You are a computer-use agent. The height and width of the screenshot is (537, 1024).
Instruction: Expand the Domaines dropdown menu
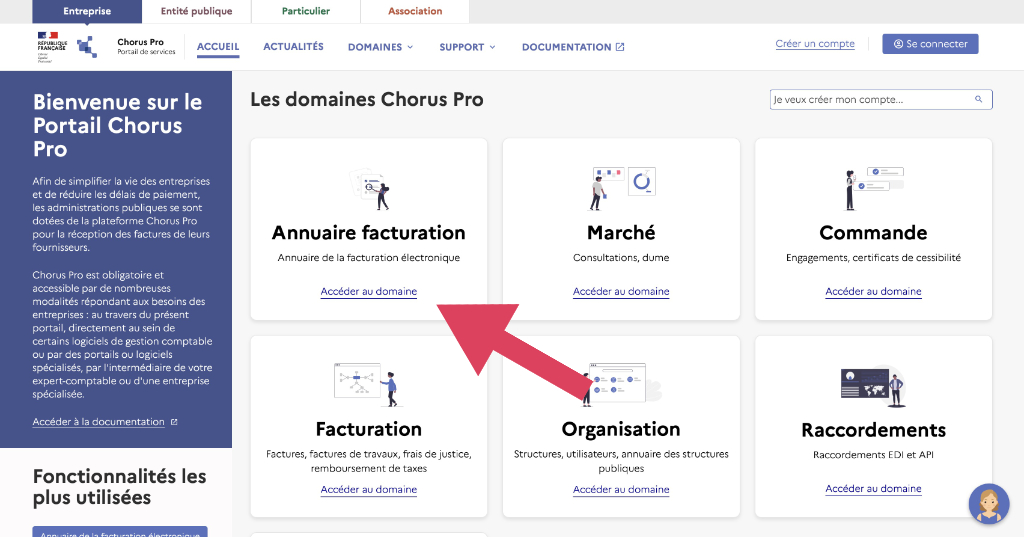pos(380,47)
